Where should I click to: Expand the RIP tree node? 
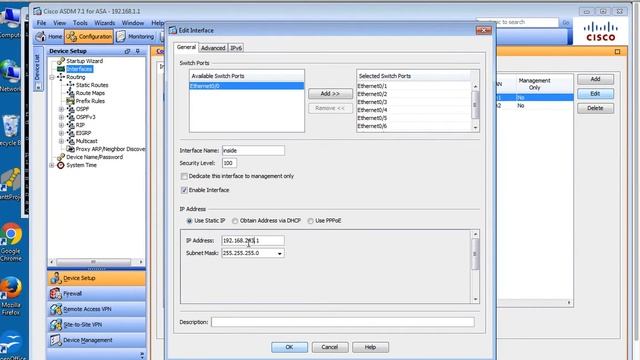pyautogui.click(x=61, y=125)
